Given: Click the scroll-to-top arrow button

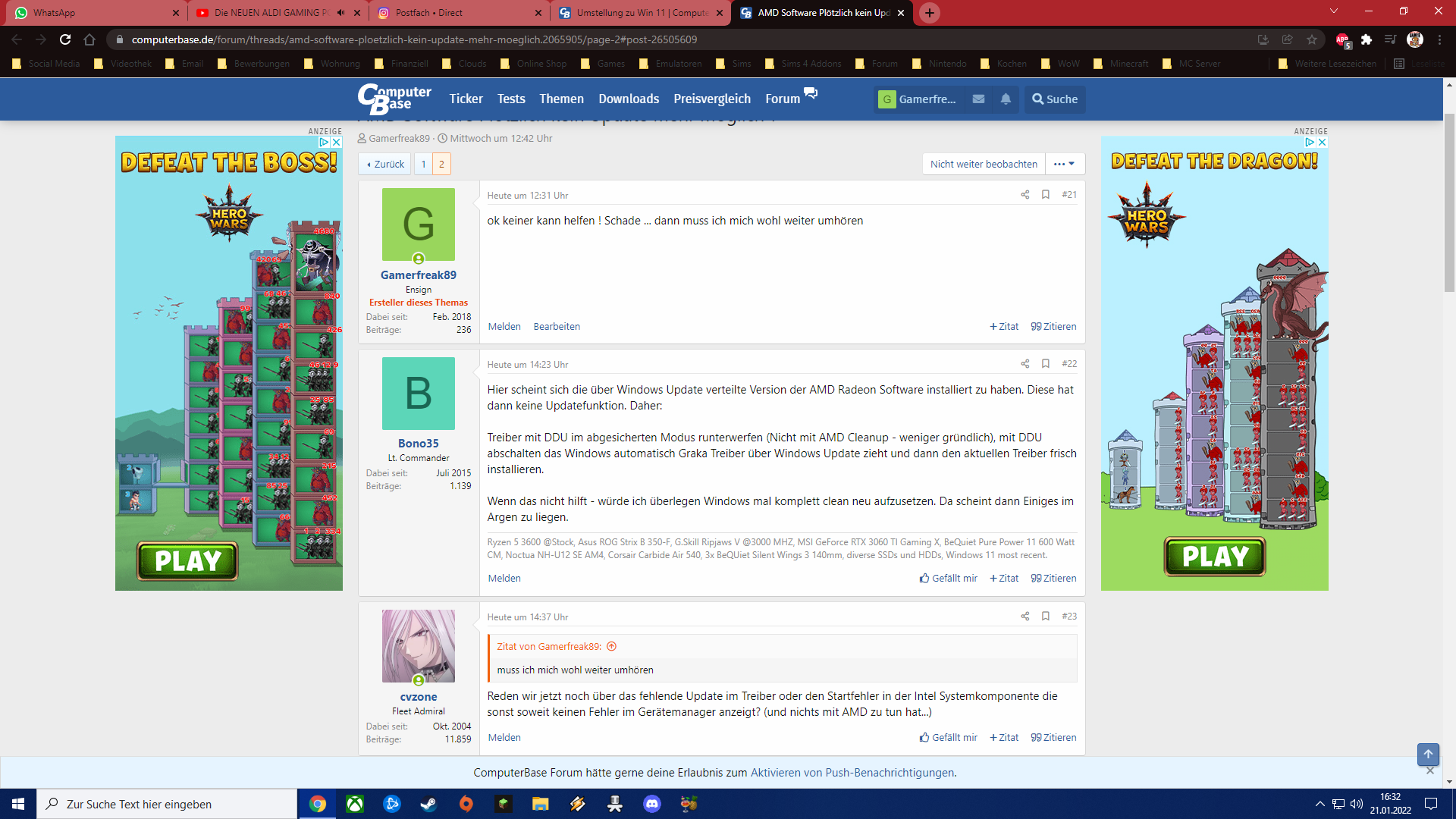Looking at the screenshot, I should coord(1428,754).
